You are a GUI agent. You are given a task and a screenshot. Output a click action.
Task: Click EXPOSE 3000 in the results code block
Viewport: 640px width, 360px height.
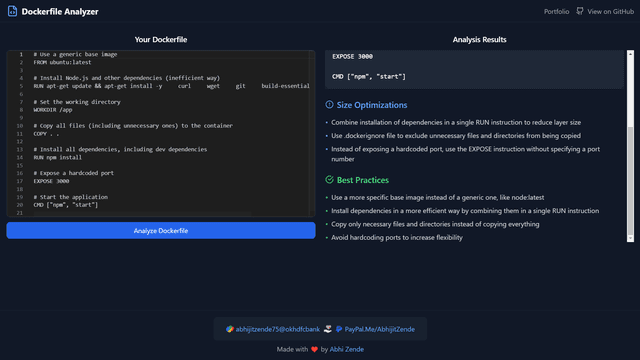pos(352,57)
